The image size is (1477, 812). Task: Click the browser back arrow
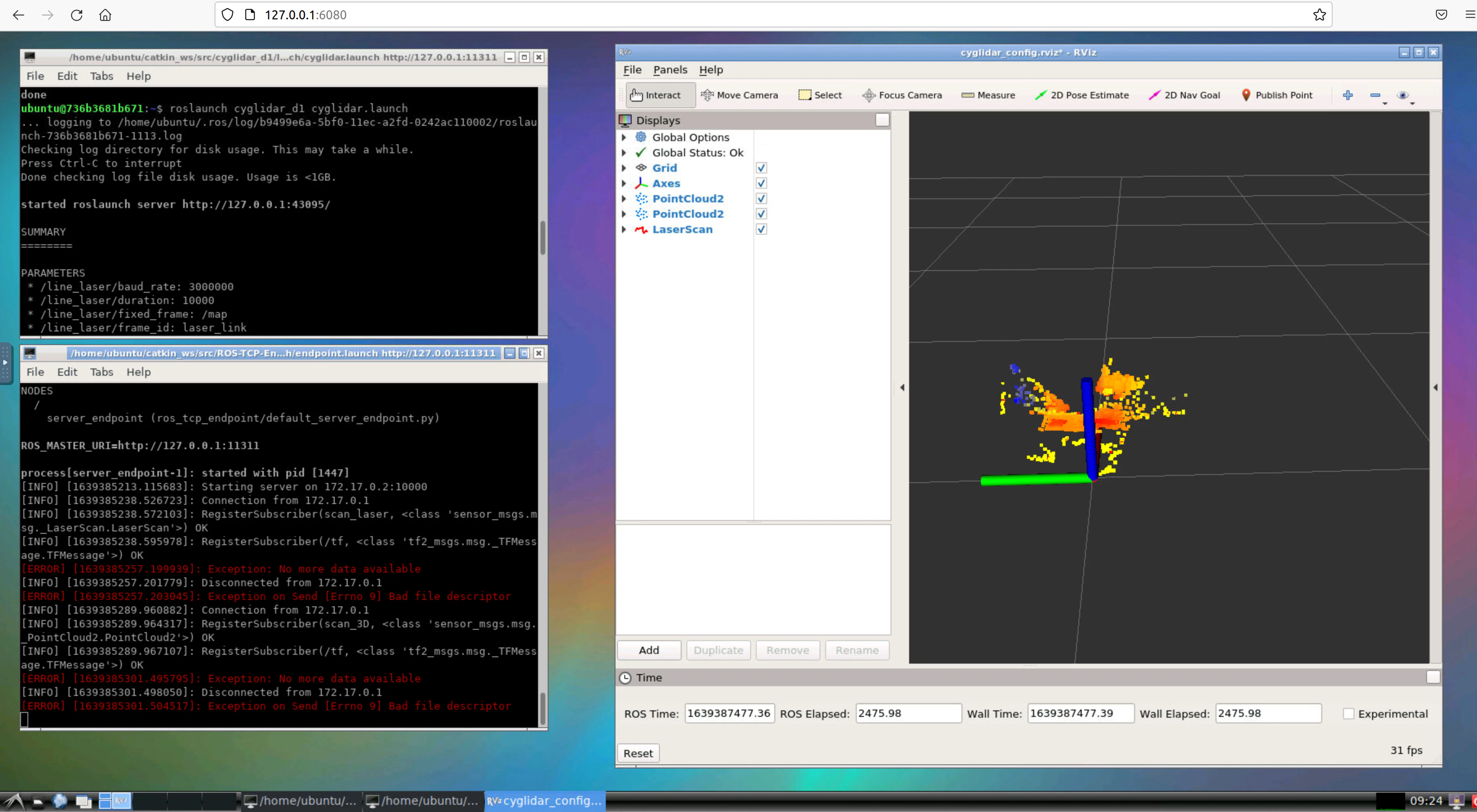coord(18,15)
